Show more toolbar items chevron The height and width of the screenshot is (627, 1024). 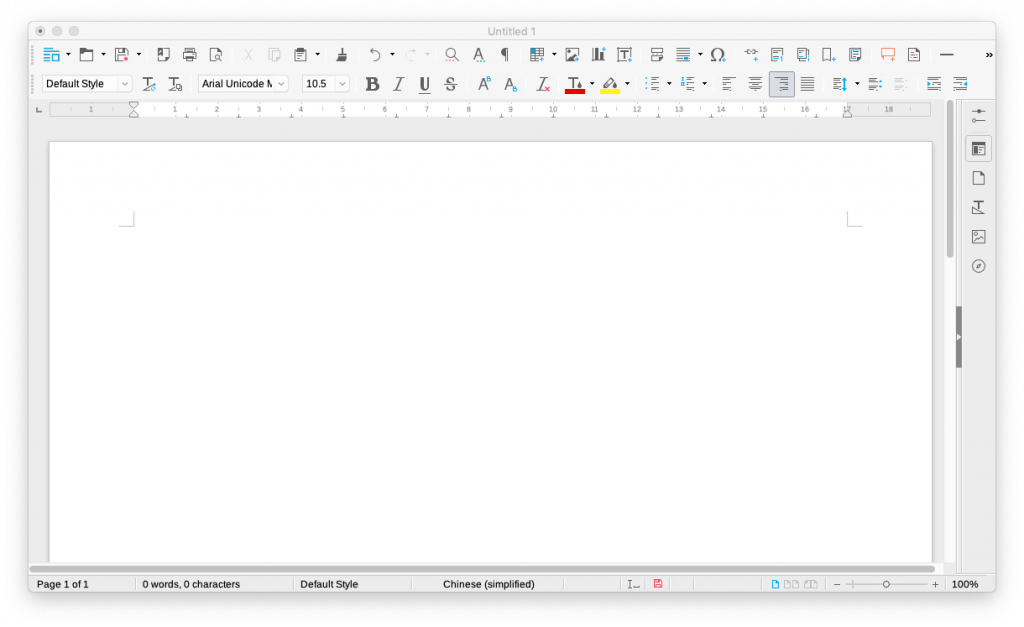point(989,55)
